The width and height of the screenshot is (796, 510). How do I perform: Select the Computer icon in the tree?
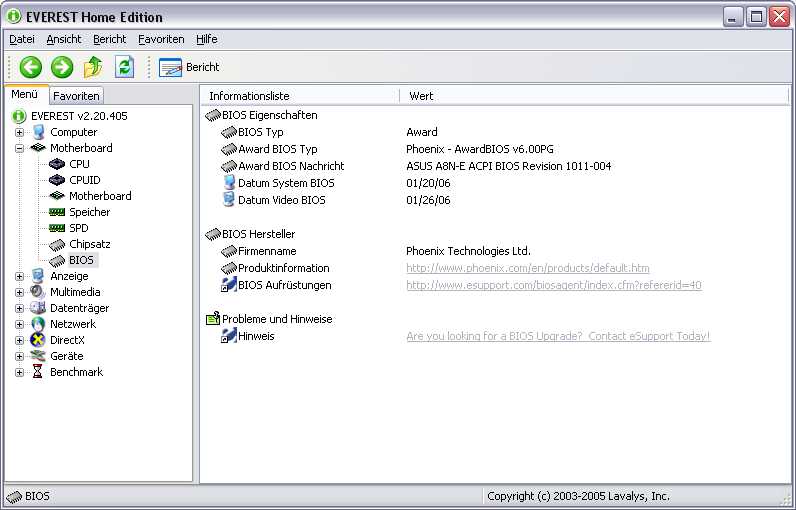pyautogui.click(x=38, y=132)
